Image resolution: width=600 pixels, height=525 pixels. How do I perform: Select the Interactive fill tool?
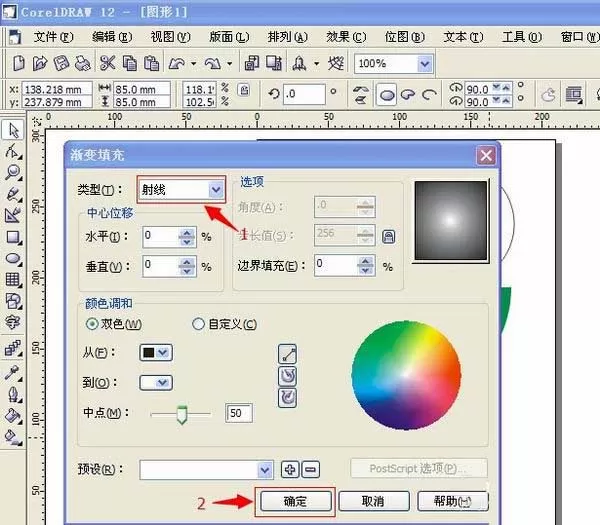coord(13,437)
